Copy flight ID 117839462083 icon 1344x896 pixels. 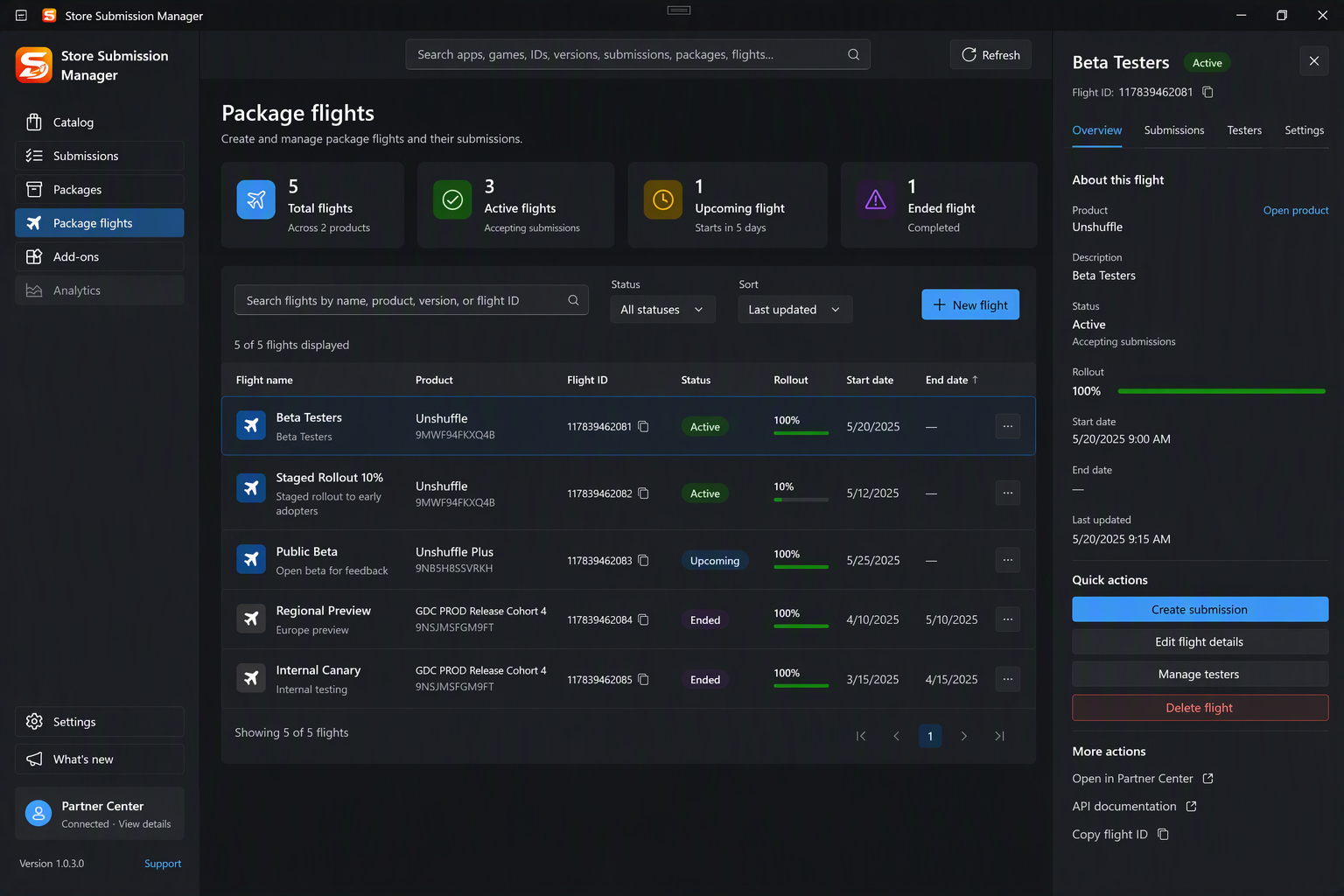pyautogui.click(x=643, y=560)
